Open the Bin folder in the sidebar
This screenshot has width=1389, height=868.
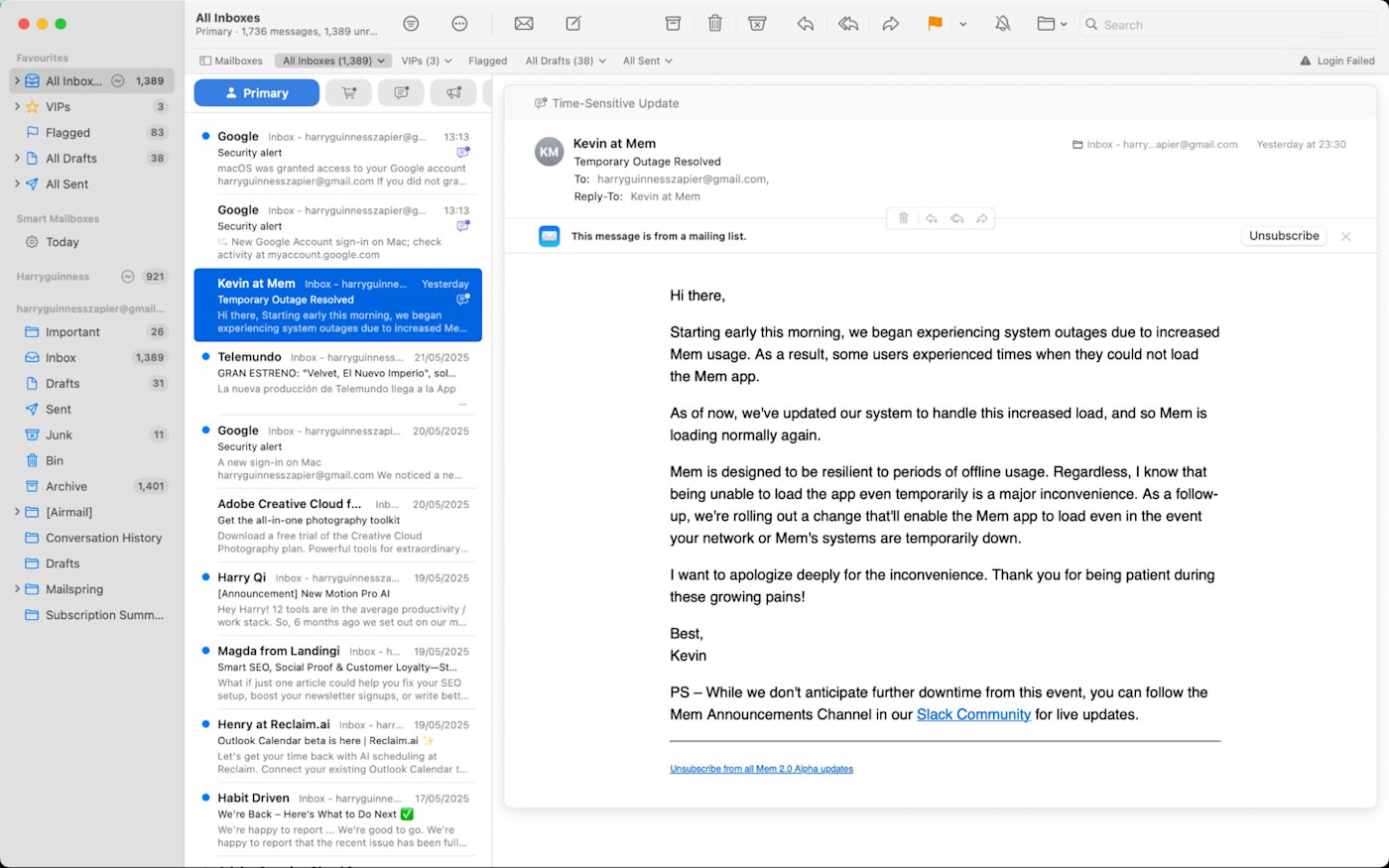point(92,461)
